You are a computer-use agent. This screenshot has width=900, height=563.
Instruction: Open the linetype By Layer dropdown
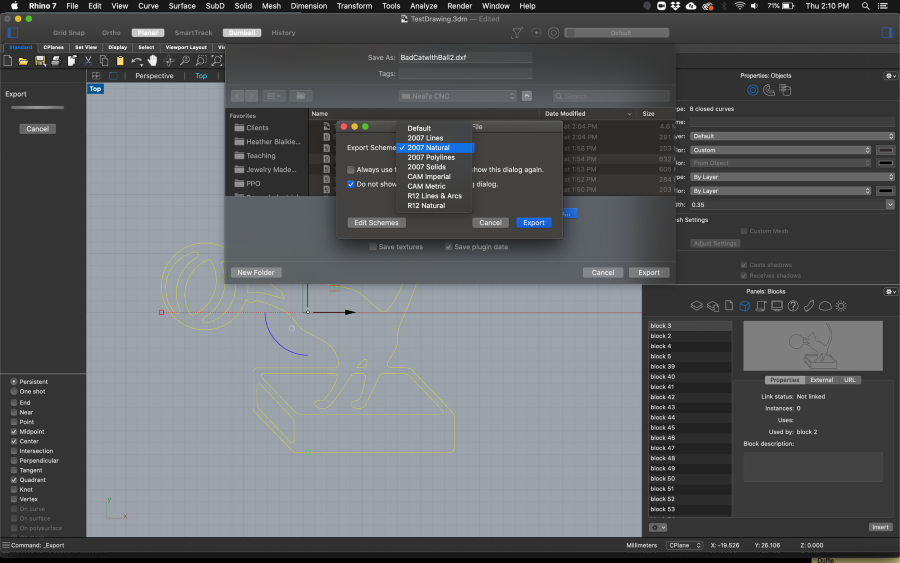[x=792, y=177]
